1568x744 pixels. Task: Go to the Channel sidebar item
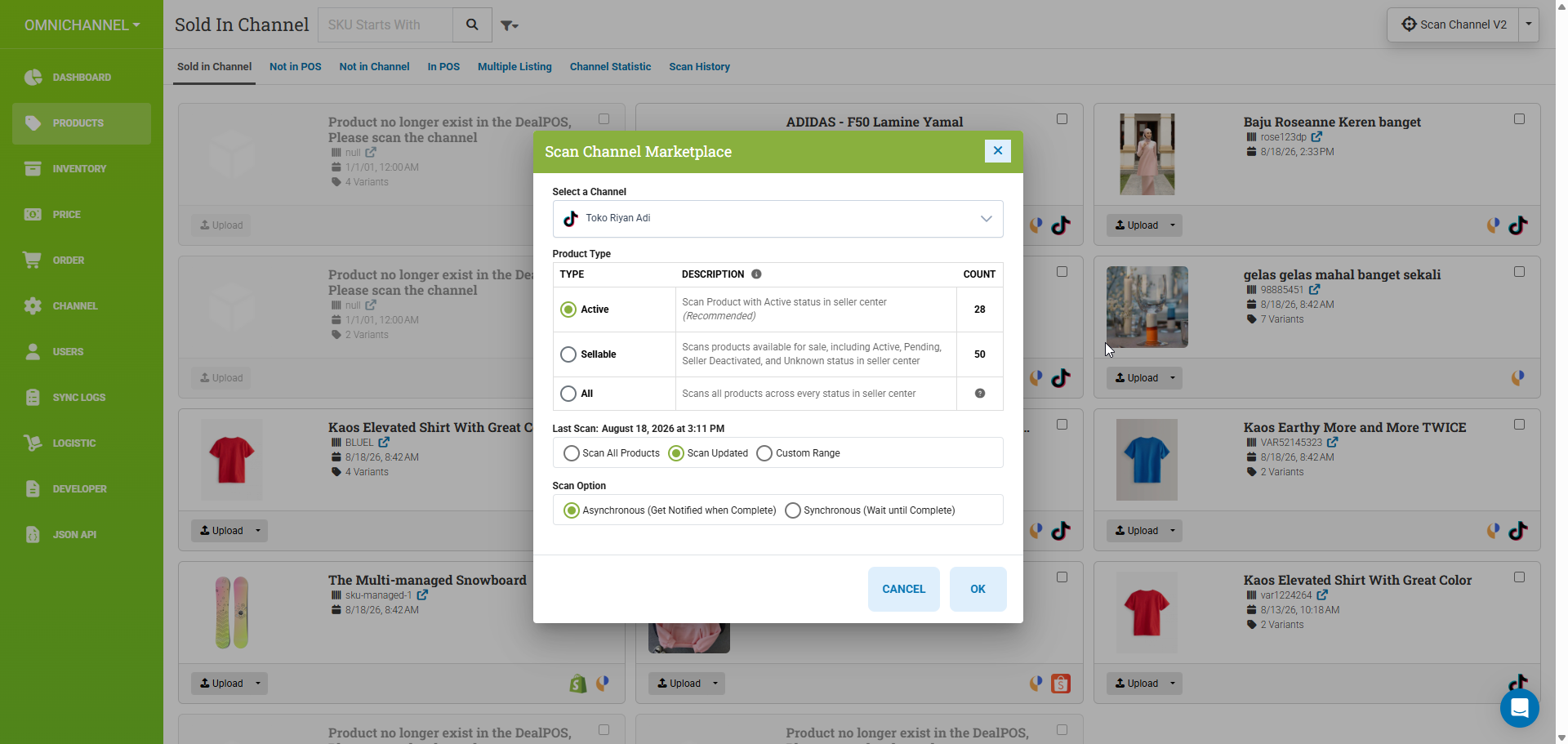click(x=82, y=306)
